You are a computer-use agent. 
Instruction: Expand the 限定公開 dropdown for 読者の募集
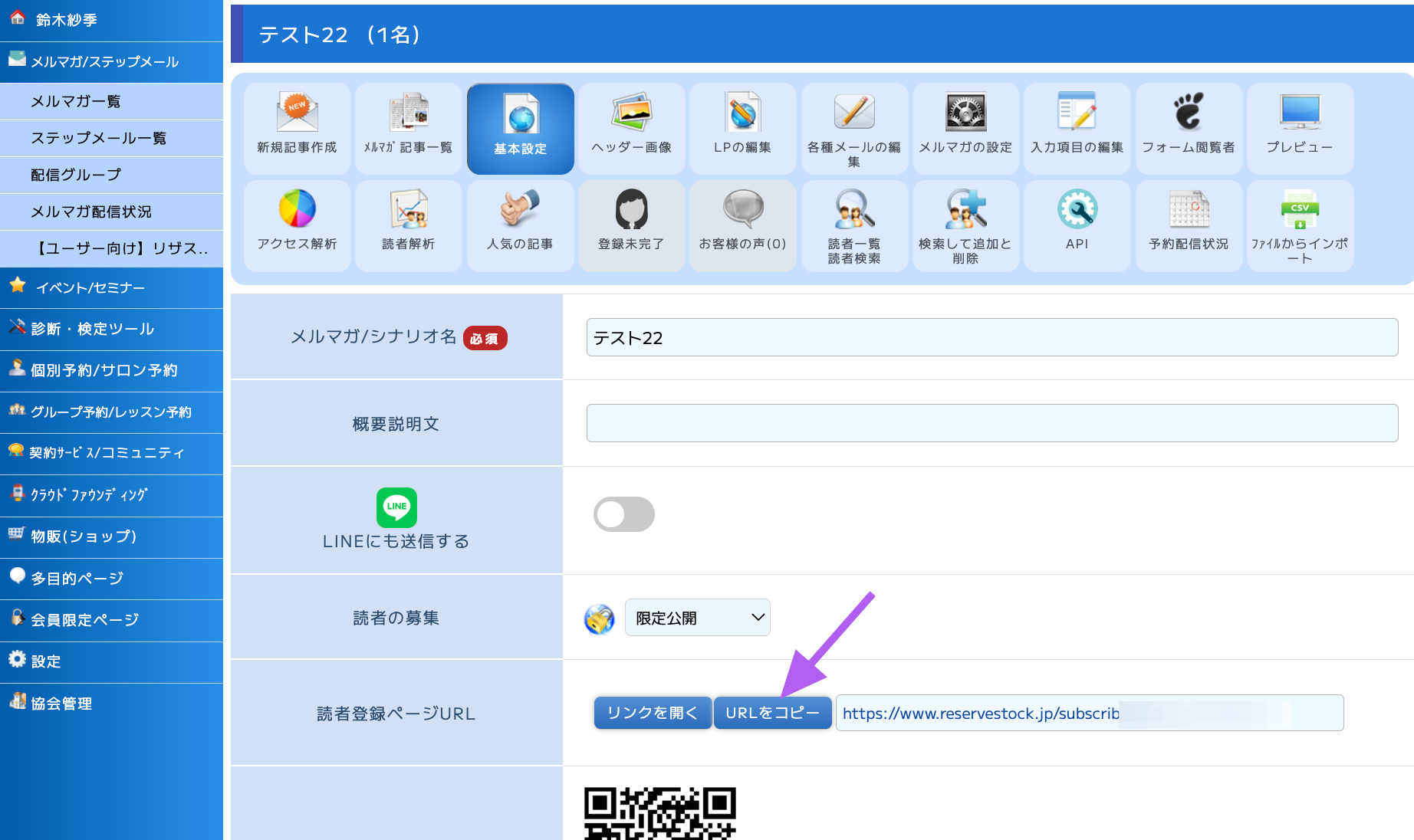(x=697, y=618)
